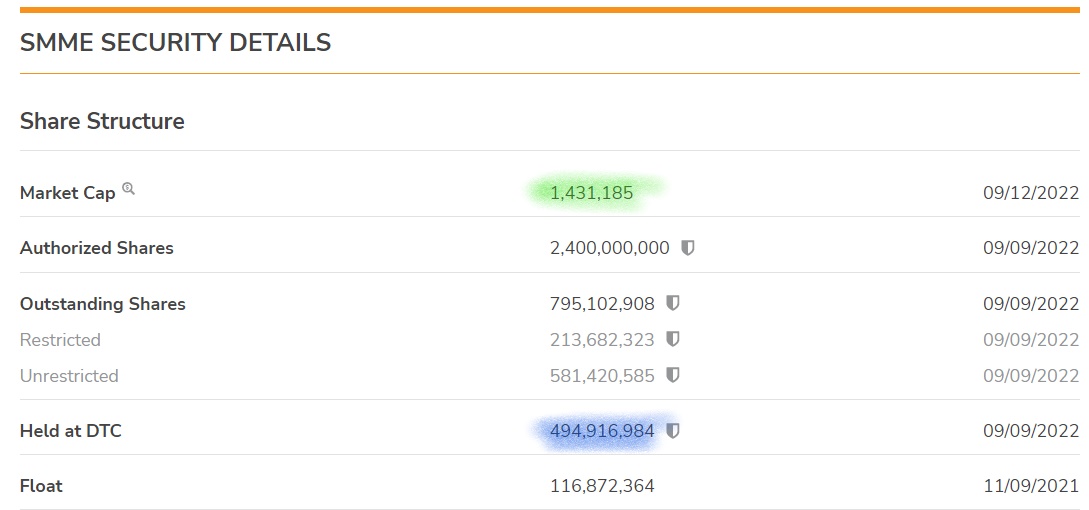Click the Restricted row date 09/09/2022
This screenshot has height=510, width=1089.
click(1031, 340)
